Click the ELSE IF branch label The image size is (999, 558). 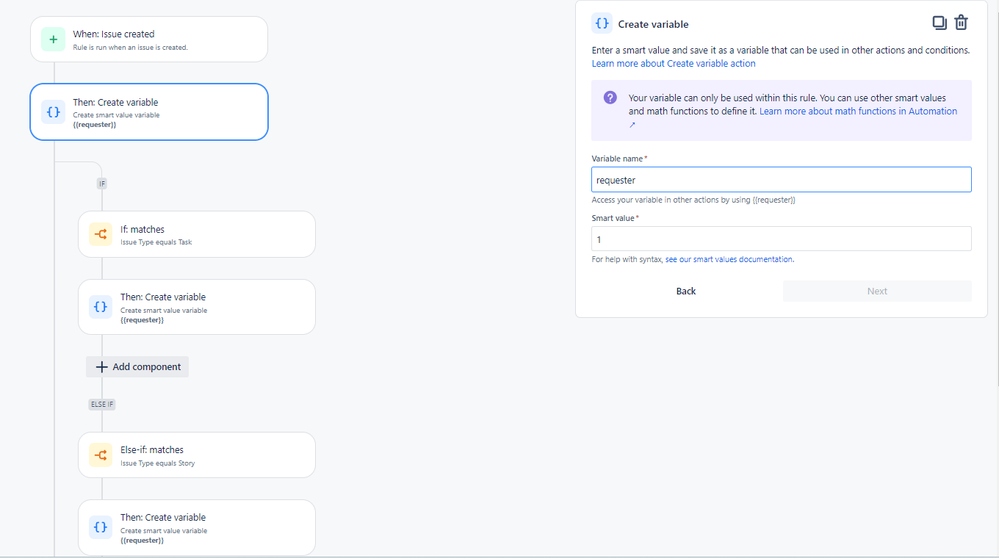(102, 404)
